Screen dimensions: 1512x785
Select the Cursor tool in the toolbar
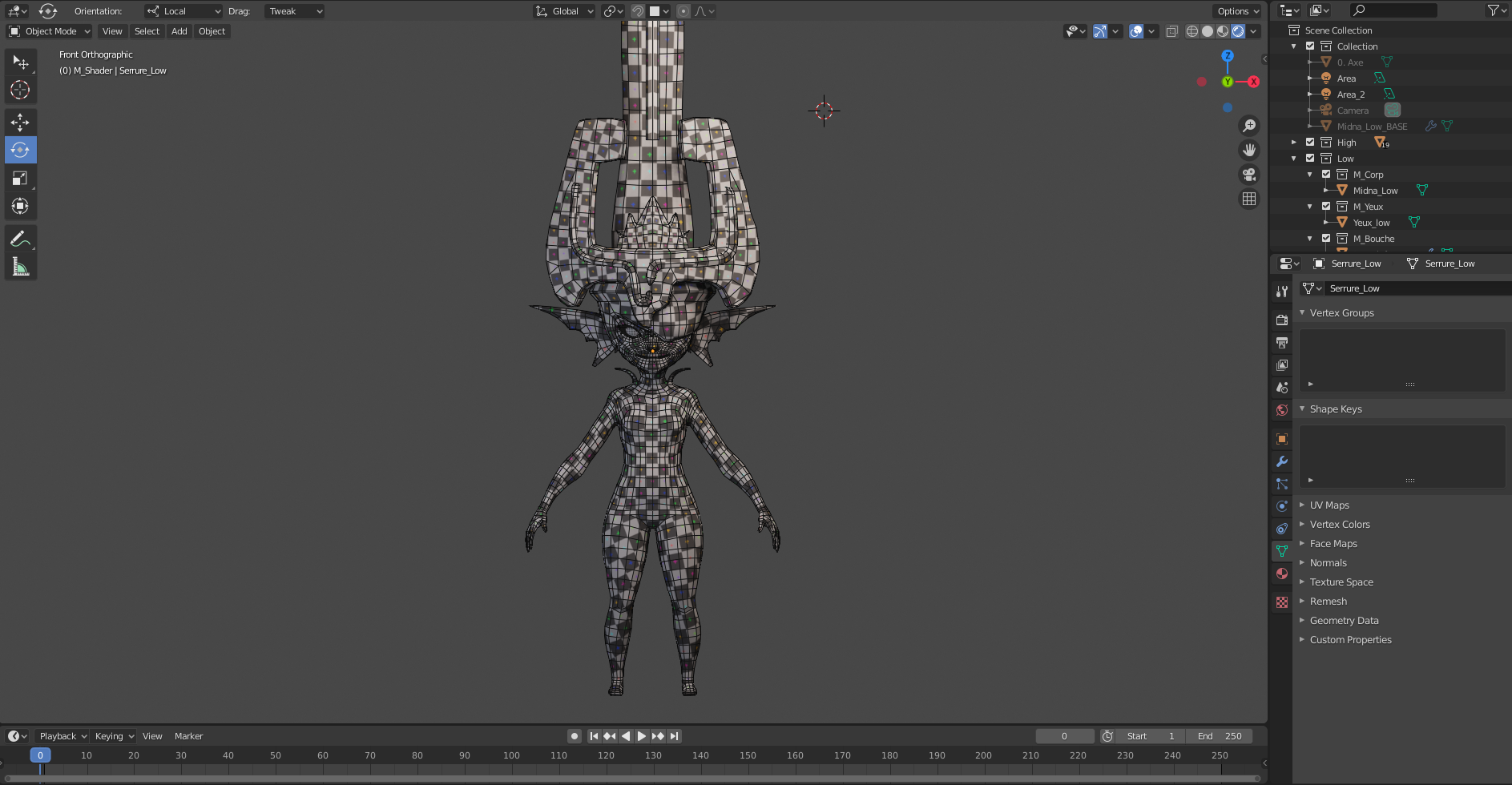tap(20, 90)
